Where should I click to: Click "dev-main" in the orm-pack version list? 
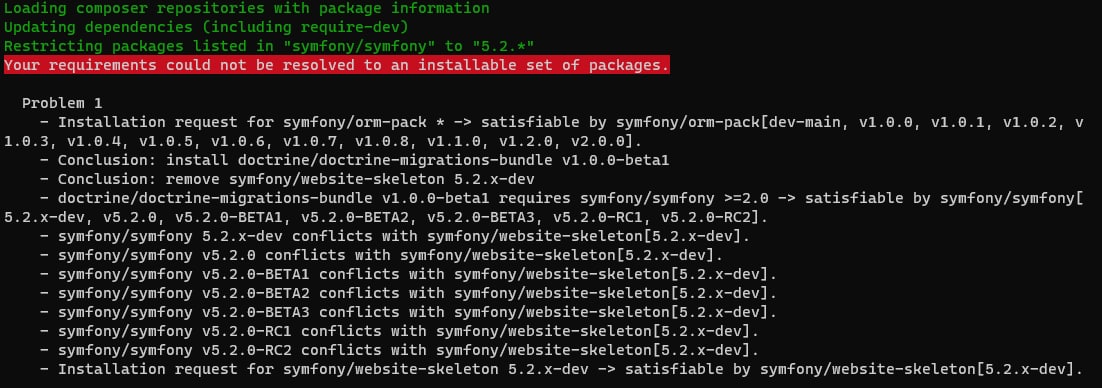coord(805,122)
